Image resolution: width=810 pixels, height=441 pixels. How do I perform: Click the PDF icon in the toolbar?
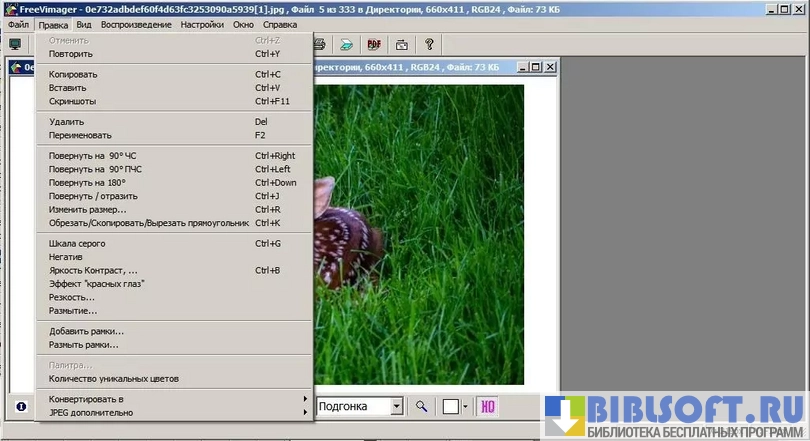[374, 44]
